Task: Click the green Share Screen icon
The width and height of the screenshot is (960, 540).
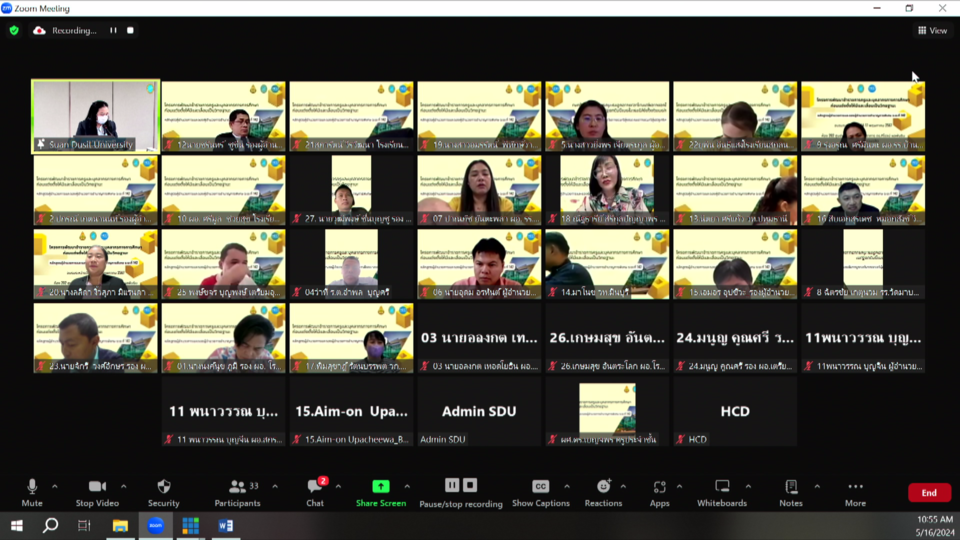Action: click(380, 486)
